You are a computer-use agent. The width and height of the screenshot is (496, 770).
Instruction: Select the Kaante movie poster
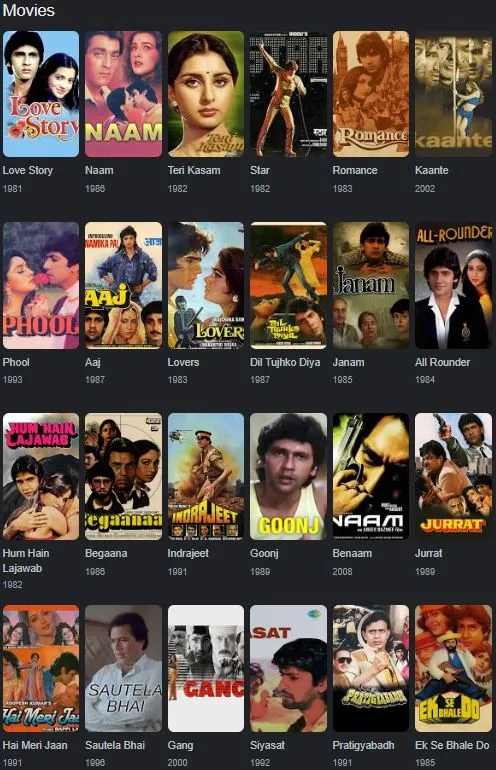tap(453, 94)
